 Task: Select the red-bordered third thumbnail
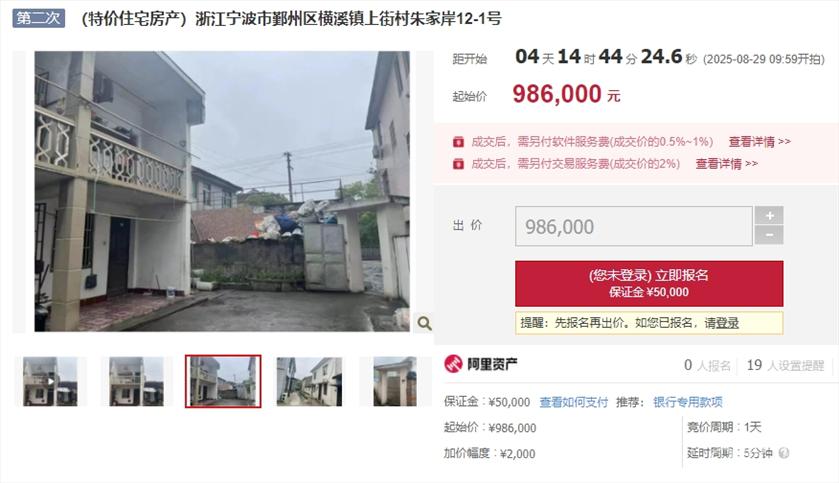click(x=223, y=381)
